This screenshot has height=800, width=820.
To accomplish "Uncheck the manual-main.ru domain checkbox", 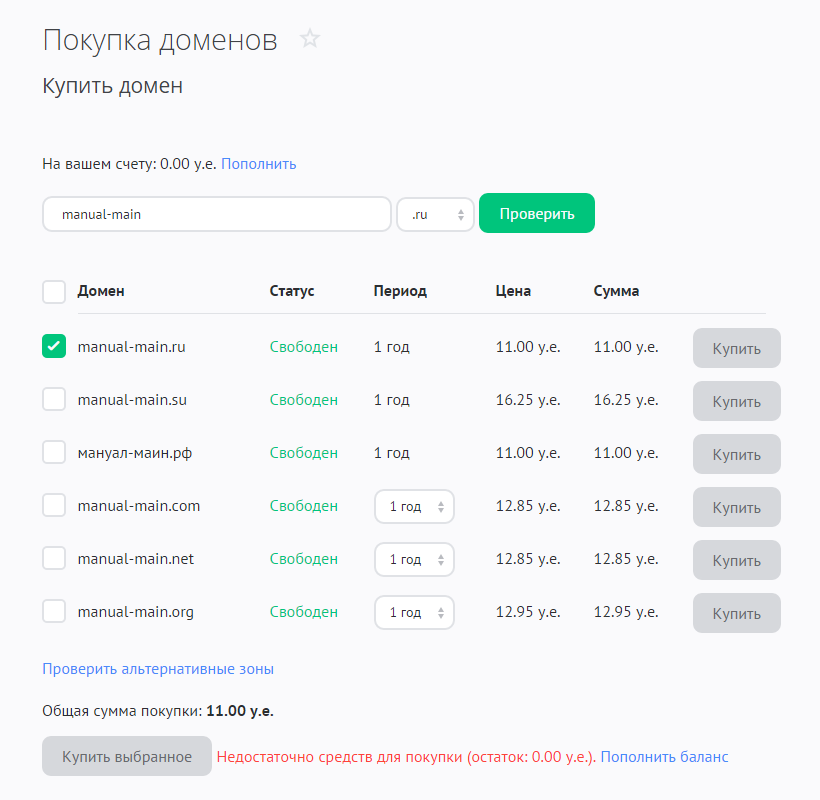I will tap(54, 347).
